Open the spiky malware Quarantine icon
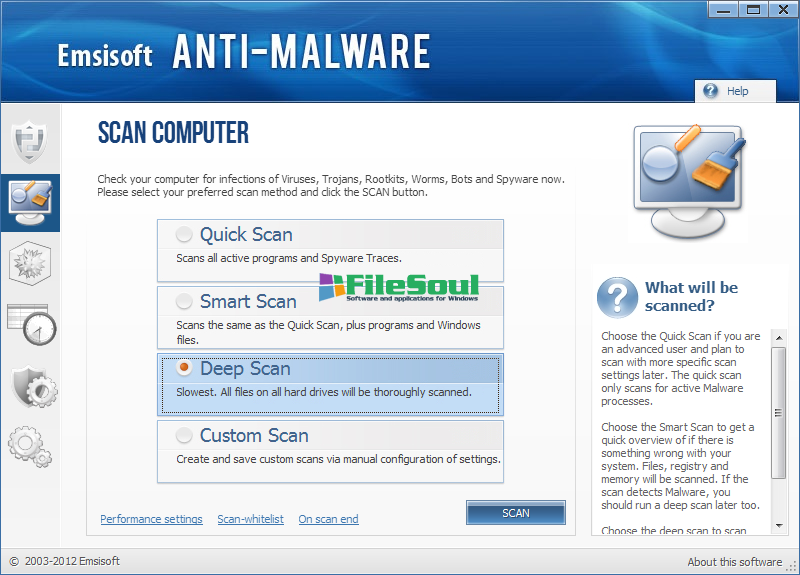The image size is (800, 575). pos(29,263)
